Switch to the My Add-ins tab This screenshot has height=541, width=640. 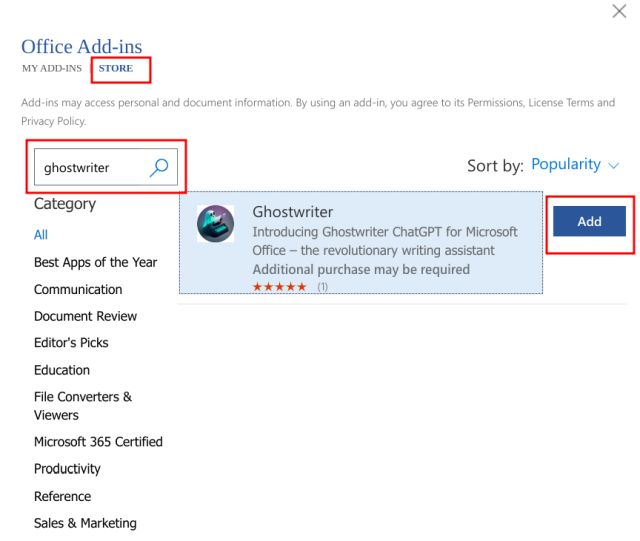pos(52,68)
